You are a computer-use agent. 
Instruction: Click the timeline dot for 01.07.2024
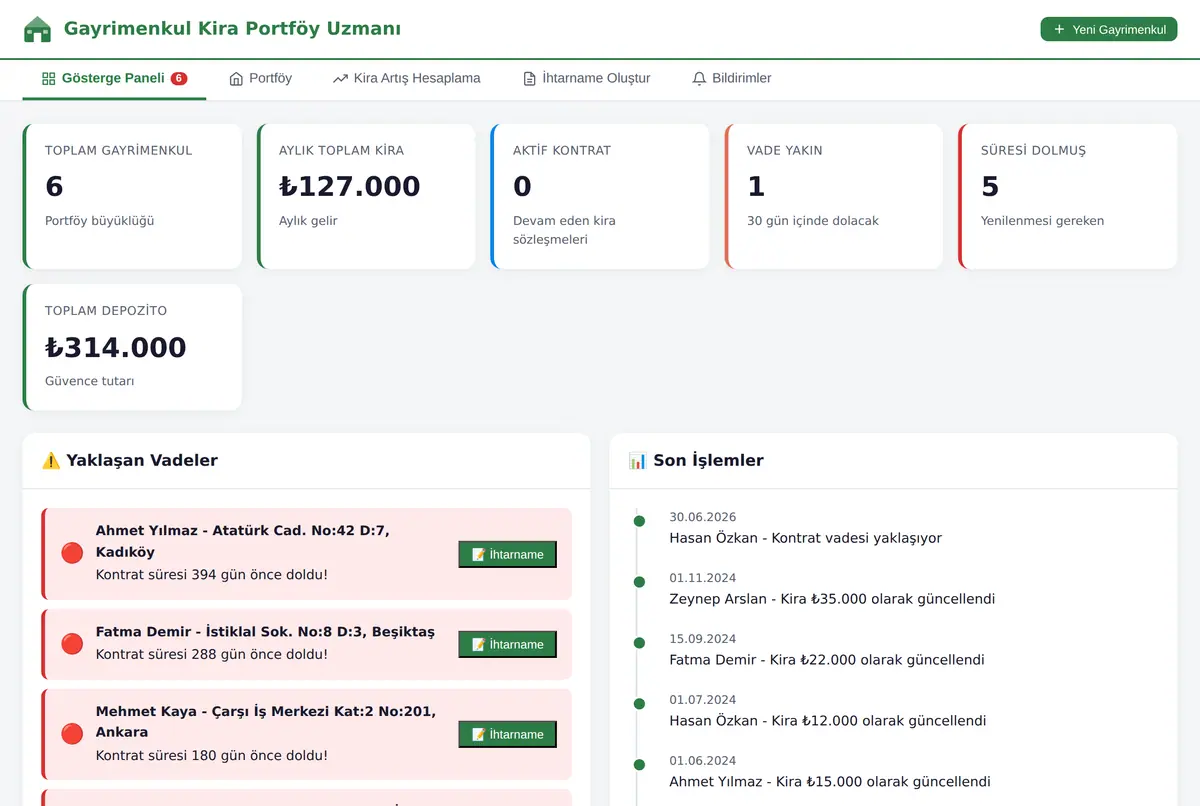click(x=639, y=703)
